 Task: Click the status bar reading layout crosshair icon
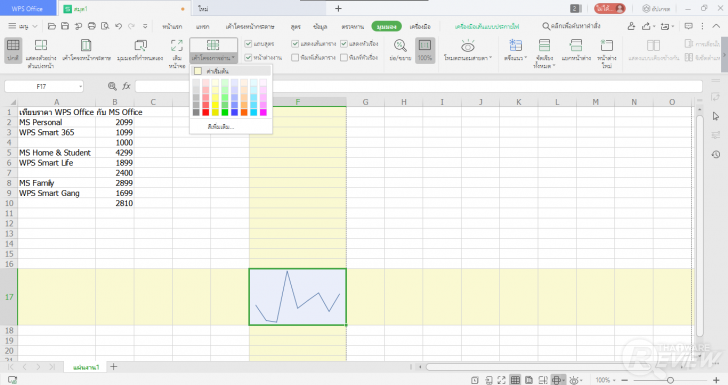[x=556, y=380]
